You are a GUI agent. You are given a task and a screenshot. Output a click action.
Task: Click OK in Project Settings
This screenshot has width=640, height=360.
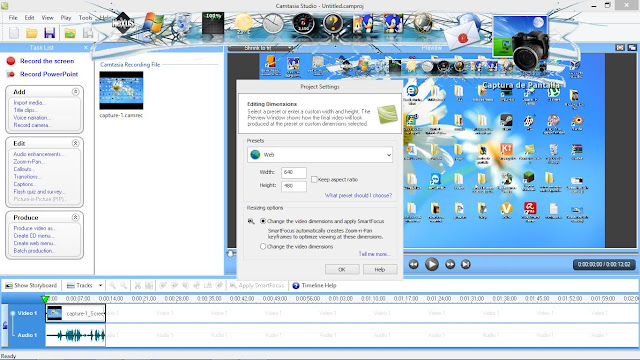[342, 269]
